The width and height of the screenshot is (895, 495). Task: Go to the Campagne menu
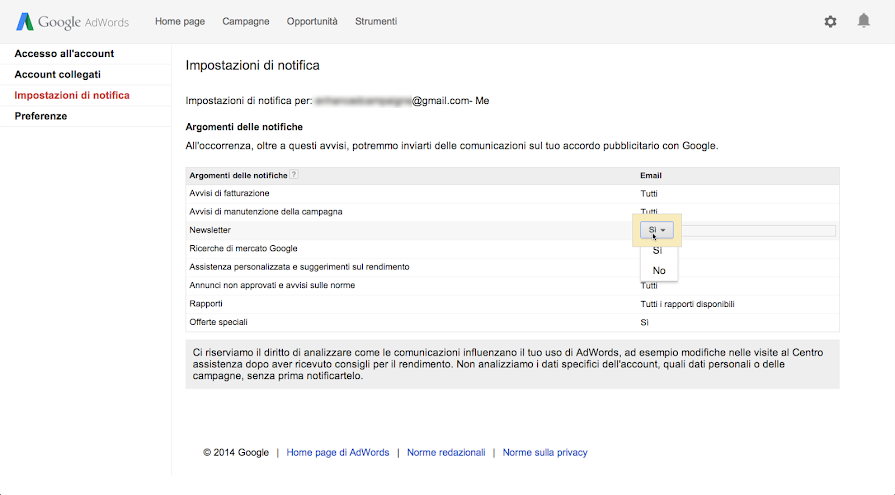coord(245,21)
